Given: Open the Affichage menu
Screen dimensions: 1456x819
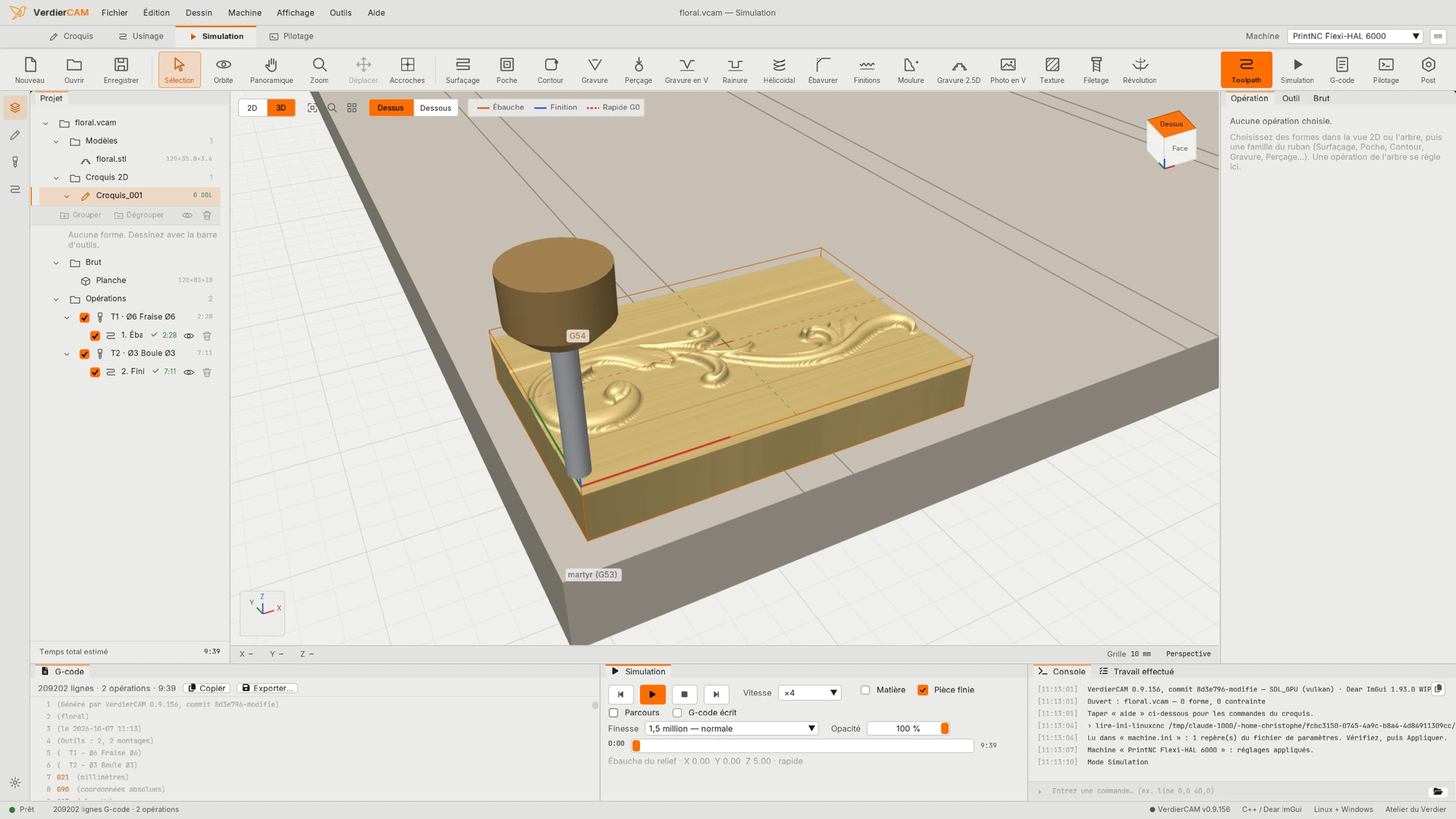Looking at the screenshot, I should (x=295, y=13).
